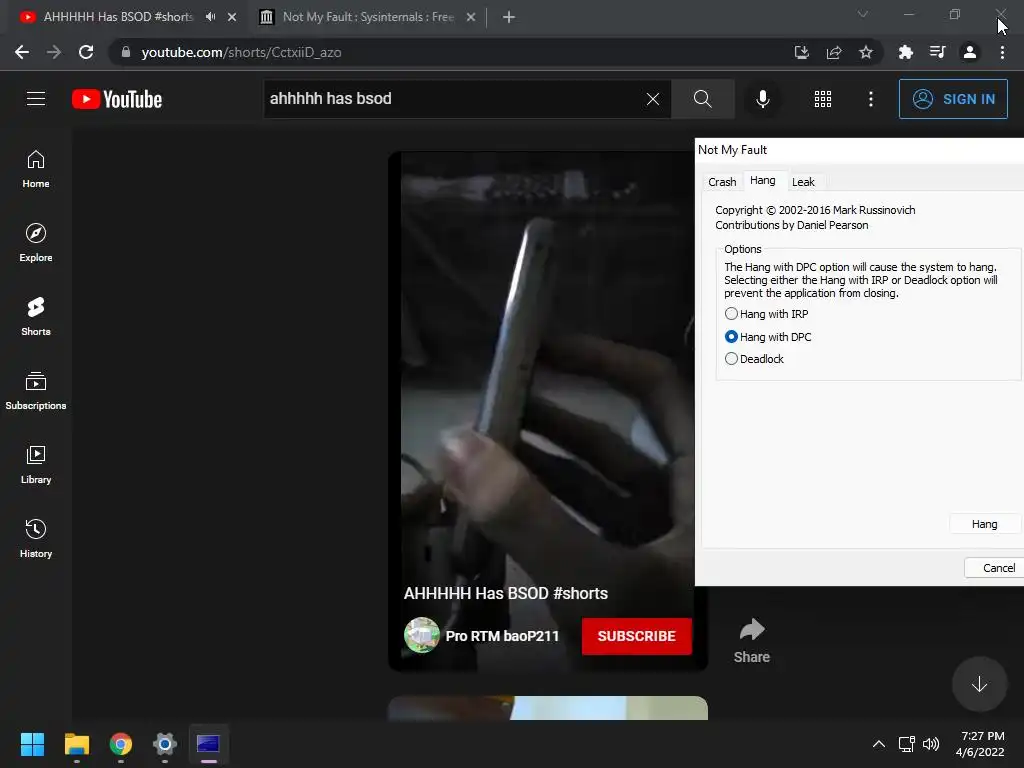This screenshot has width=1024, height=768.
Task: Switch to the Leak tab in Not My Fault
Action: [x=803, y=182]
